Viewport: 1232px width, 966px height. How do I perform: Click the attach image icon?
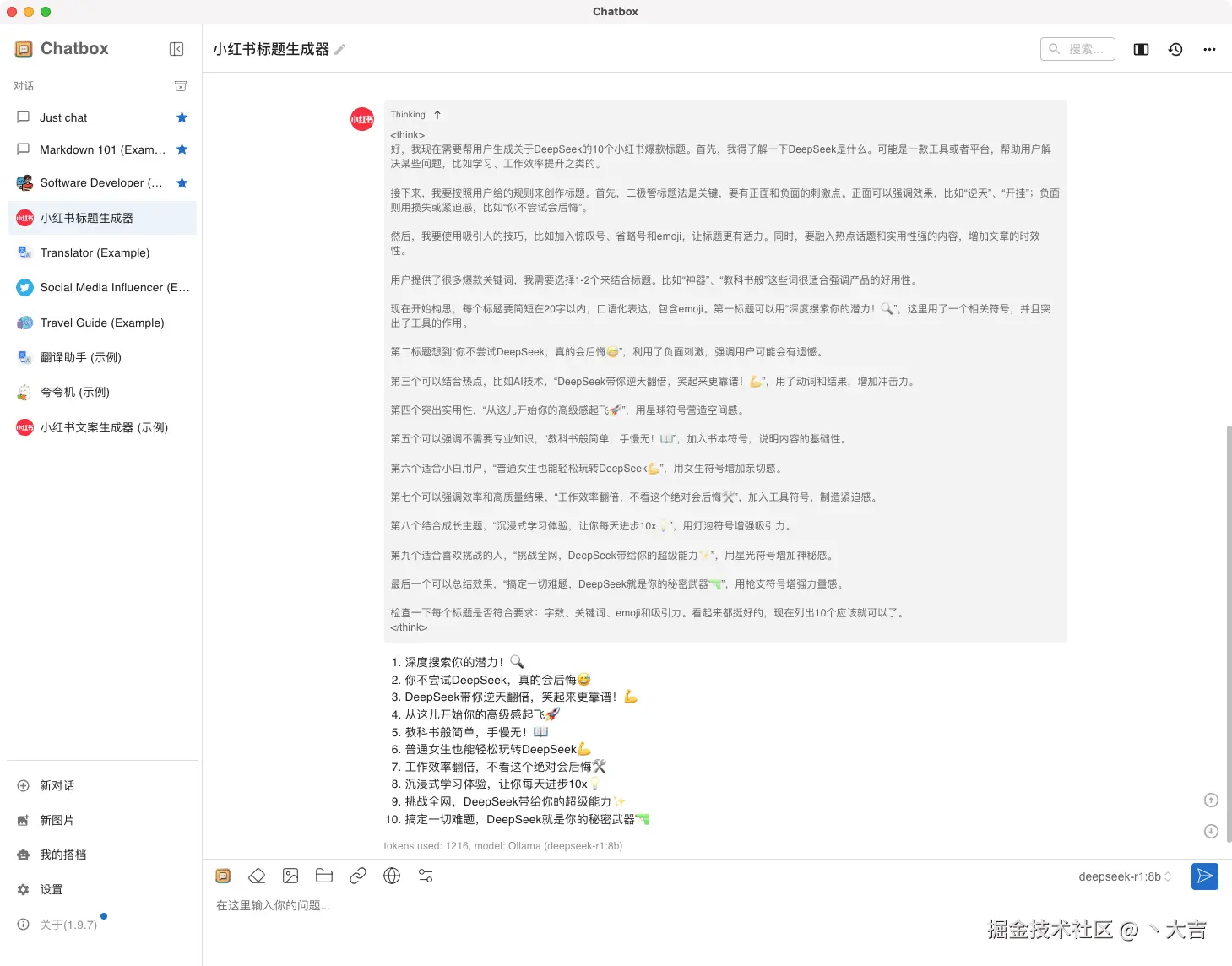(x=290, y=876)
